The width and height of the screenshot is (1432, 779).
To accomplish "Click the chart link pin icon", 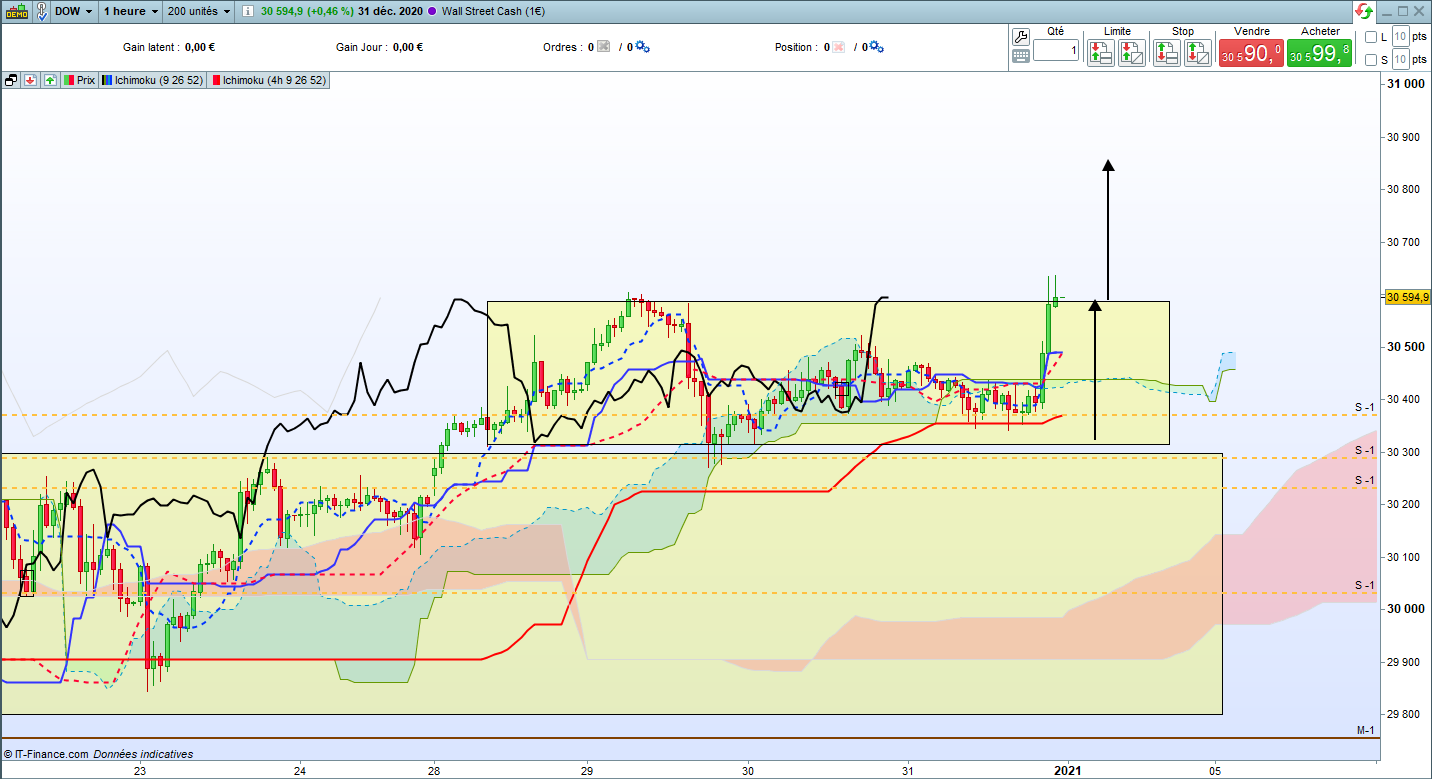I will (41, 11).
